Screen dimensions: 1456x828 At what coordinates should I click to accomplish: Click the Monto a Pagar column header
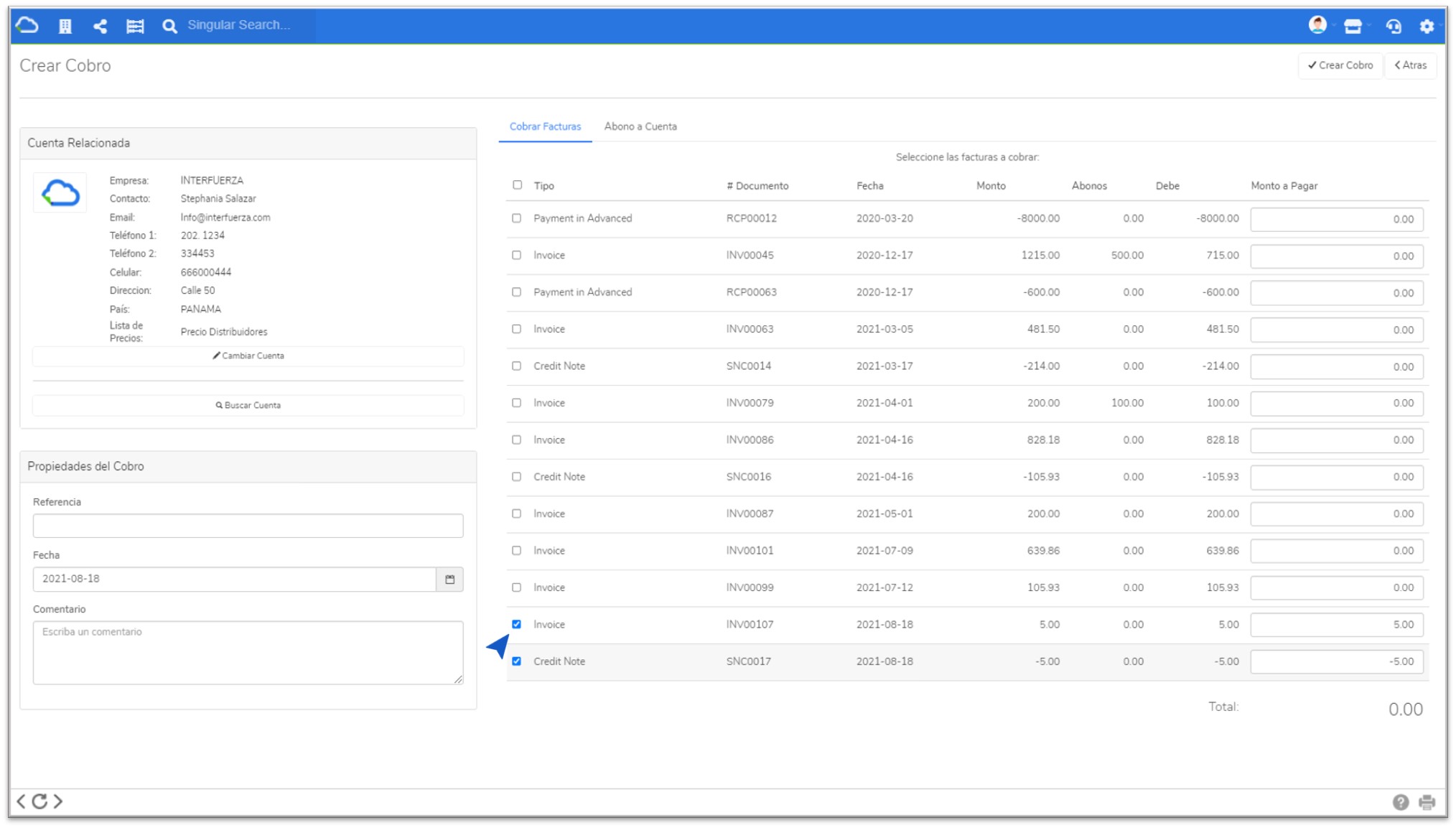(1284, 186)
